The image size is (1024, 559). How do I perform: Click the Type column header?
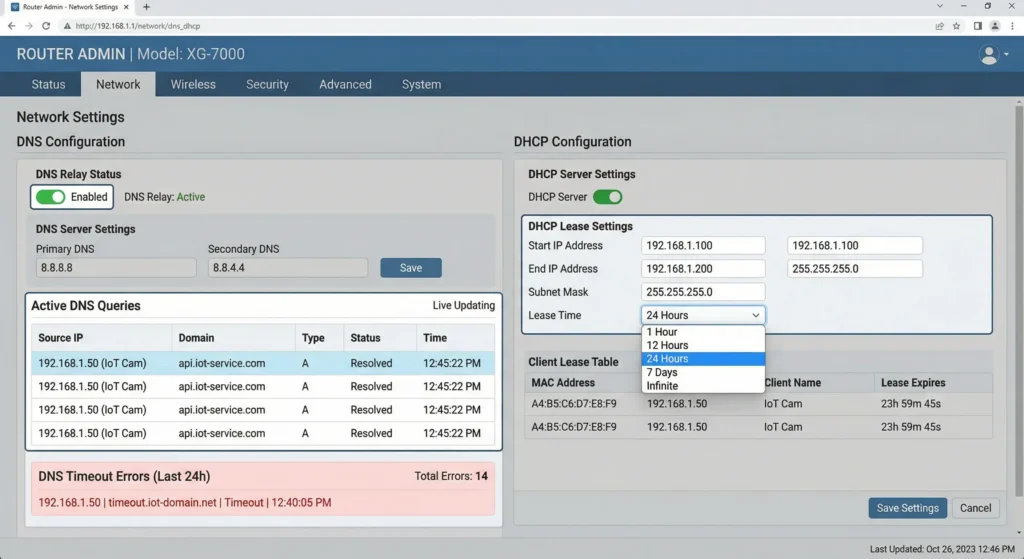tap(319, 338)
